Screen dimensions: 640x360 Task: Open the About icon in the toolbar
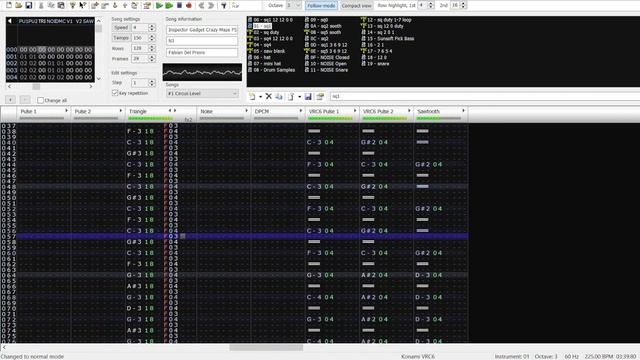[x=73, y=5]
